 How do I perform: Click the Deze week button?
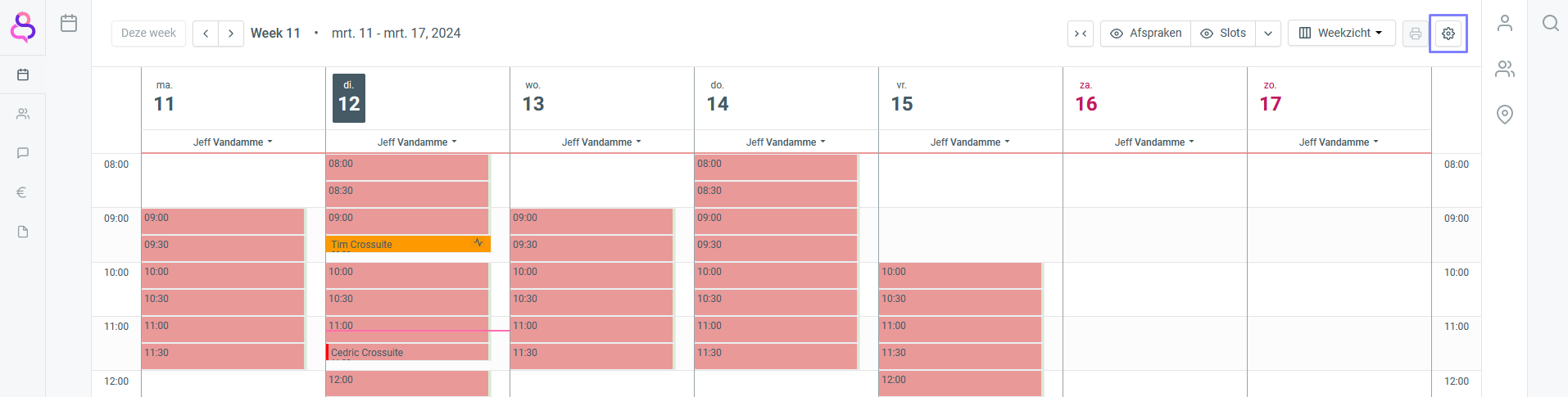click(148, 34)
